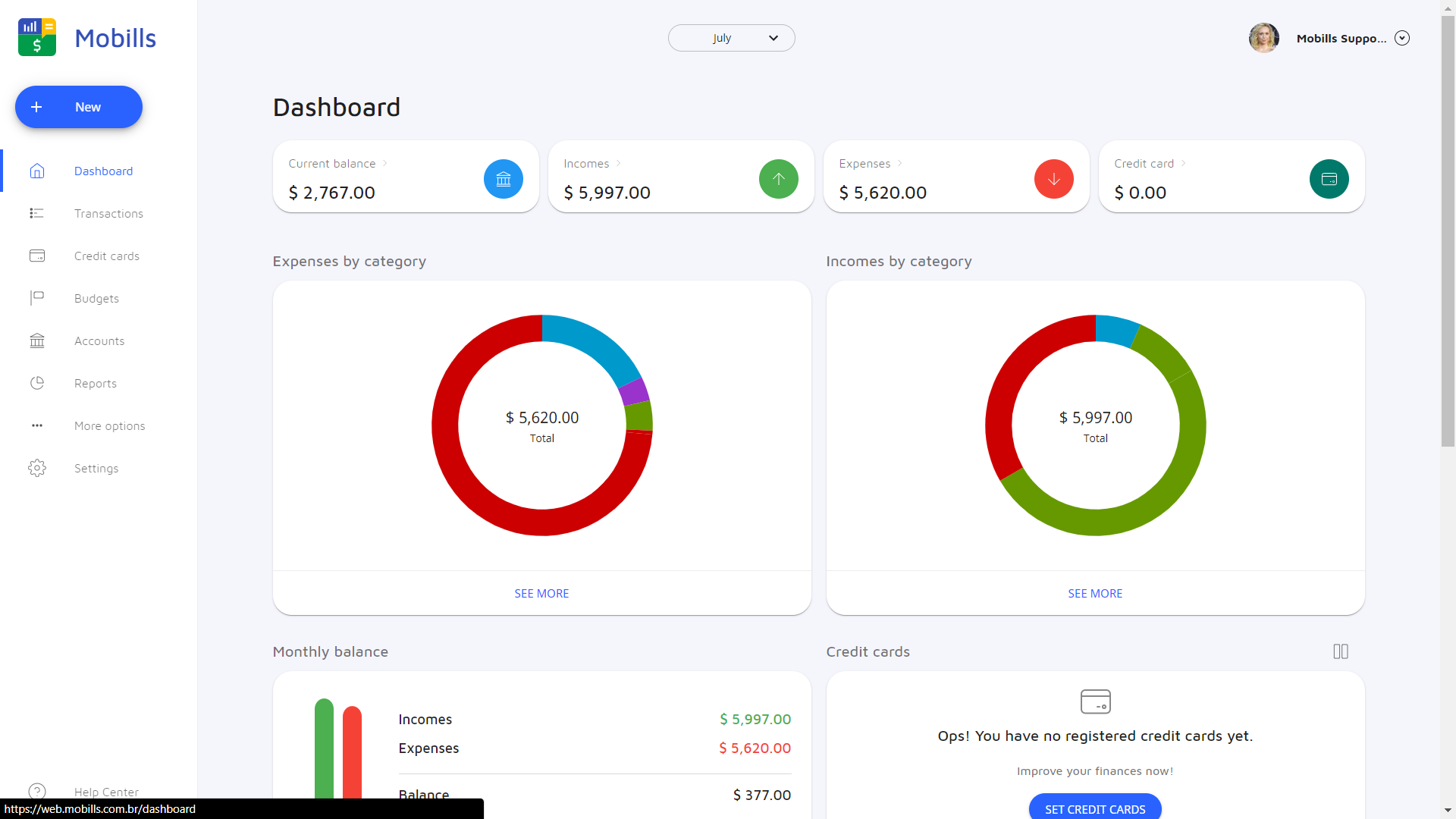
Task: Click the $ 0.00 credit card amount
Action: click(x=1141, y=193)
